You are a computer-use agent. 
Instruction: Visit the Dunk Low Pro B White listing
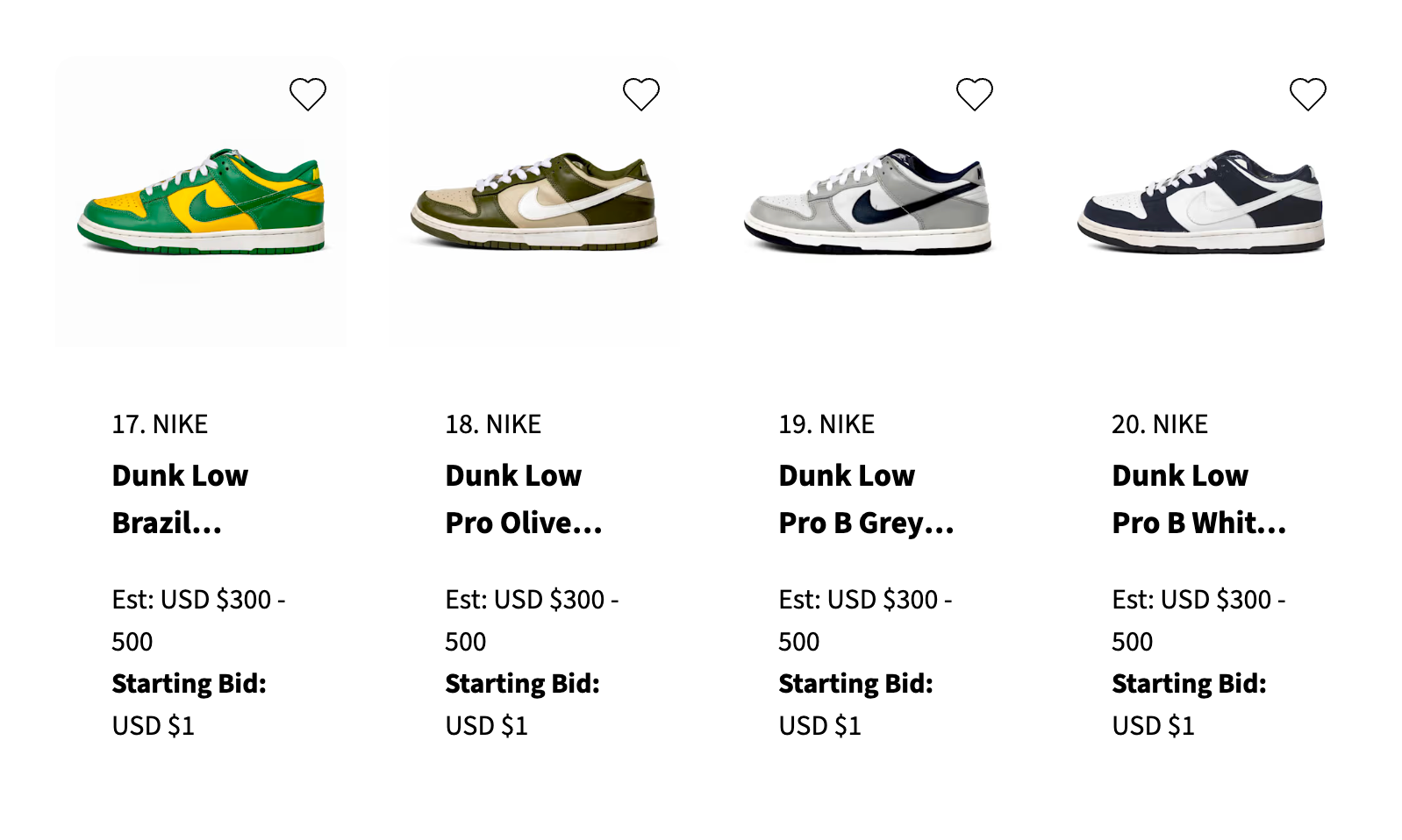point(1198,499)
